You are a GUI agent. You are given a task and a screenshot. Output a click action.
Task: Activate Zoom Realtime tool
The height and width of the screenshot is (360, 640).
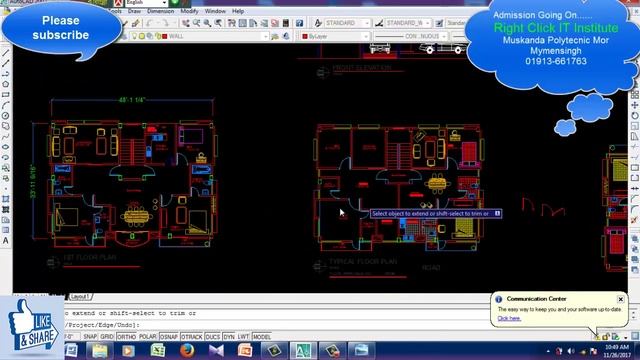pyautogui.click(x=197, y=23)
